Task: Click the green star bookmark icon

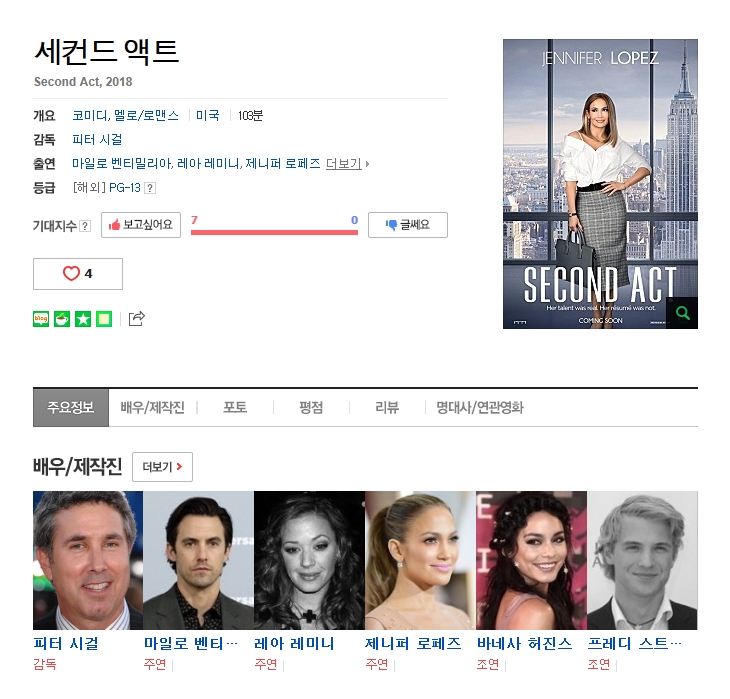Action: pyautogui.click(x=83, y=319)
